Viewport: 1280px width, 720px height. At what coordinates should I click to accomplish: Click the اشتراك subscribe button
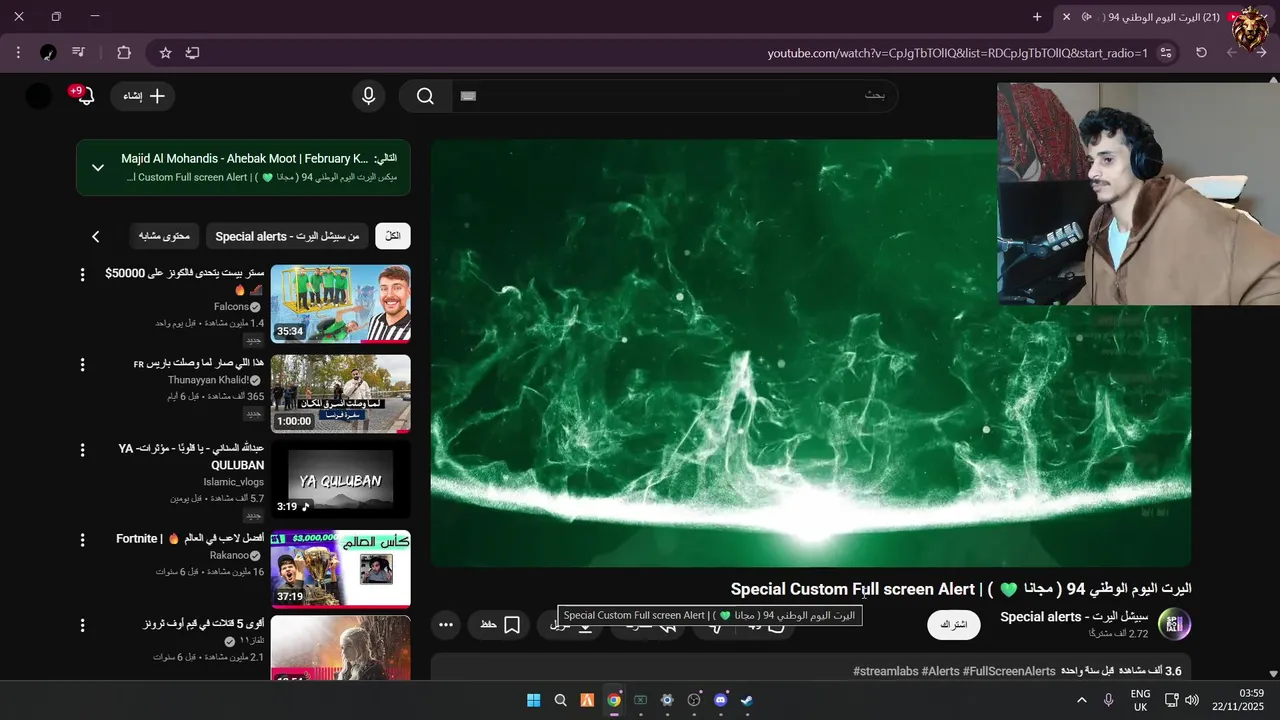[954, 625]
